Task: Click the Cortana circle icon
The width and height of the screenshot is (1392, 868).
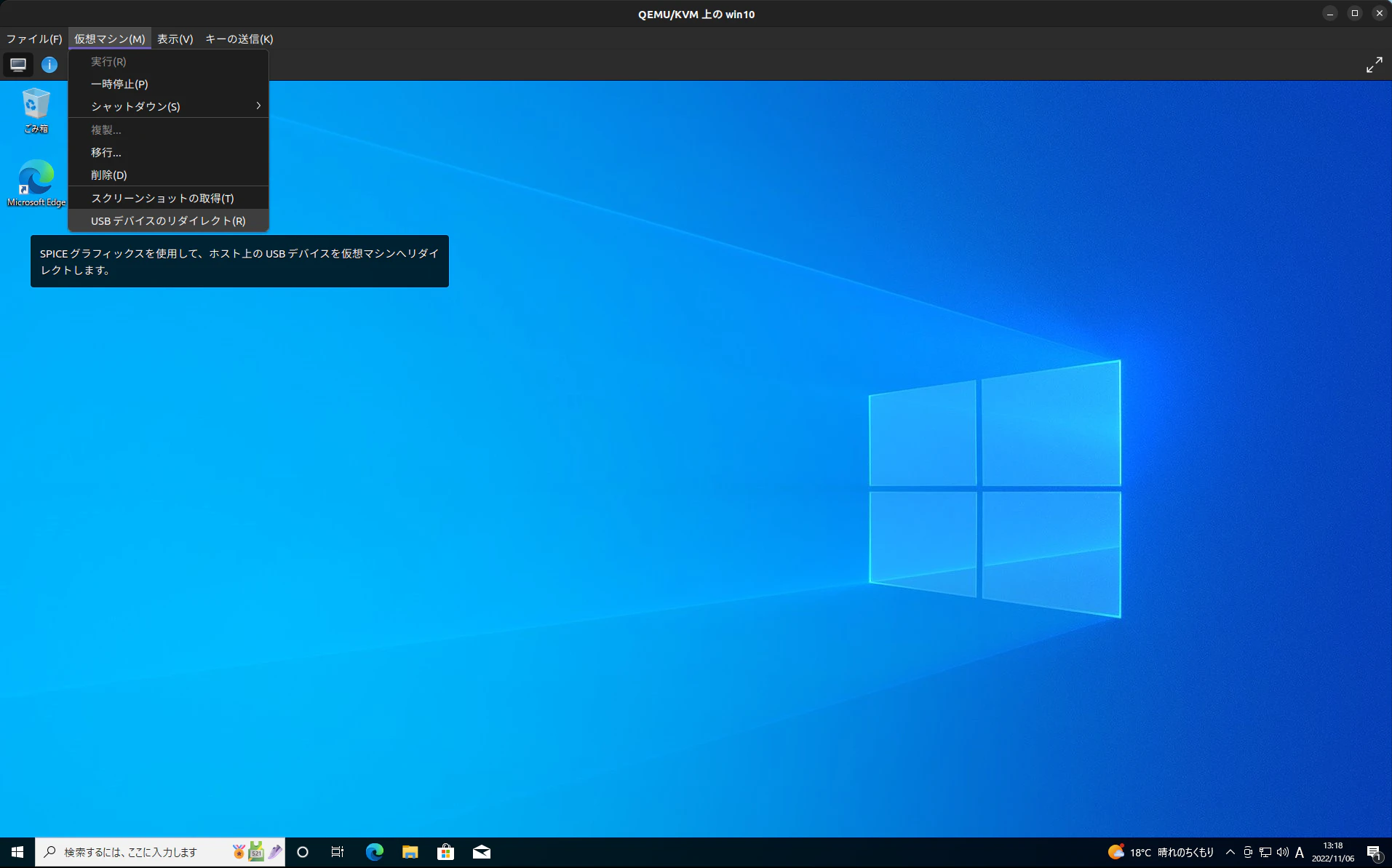Action: (x=303, y=852)
